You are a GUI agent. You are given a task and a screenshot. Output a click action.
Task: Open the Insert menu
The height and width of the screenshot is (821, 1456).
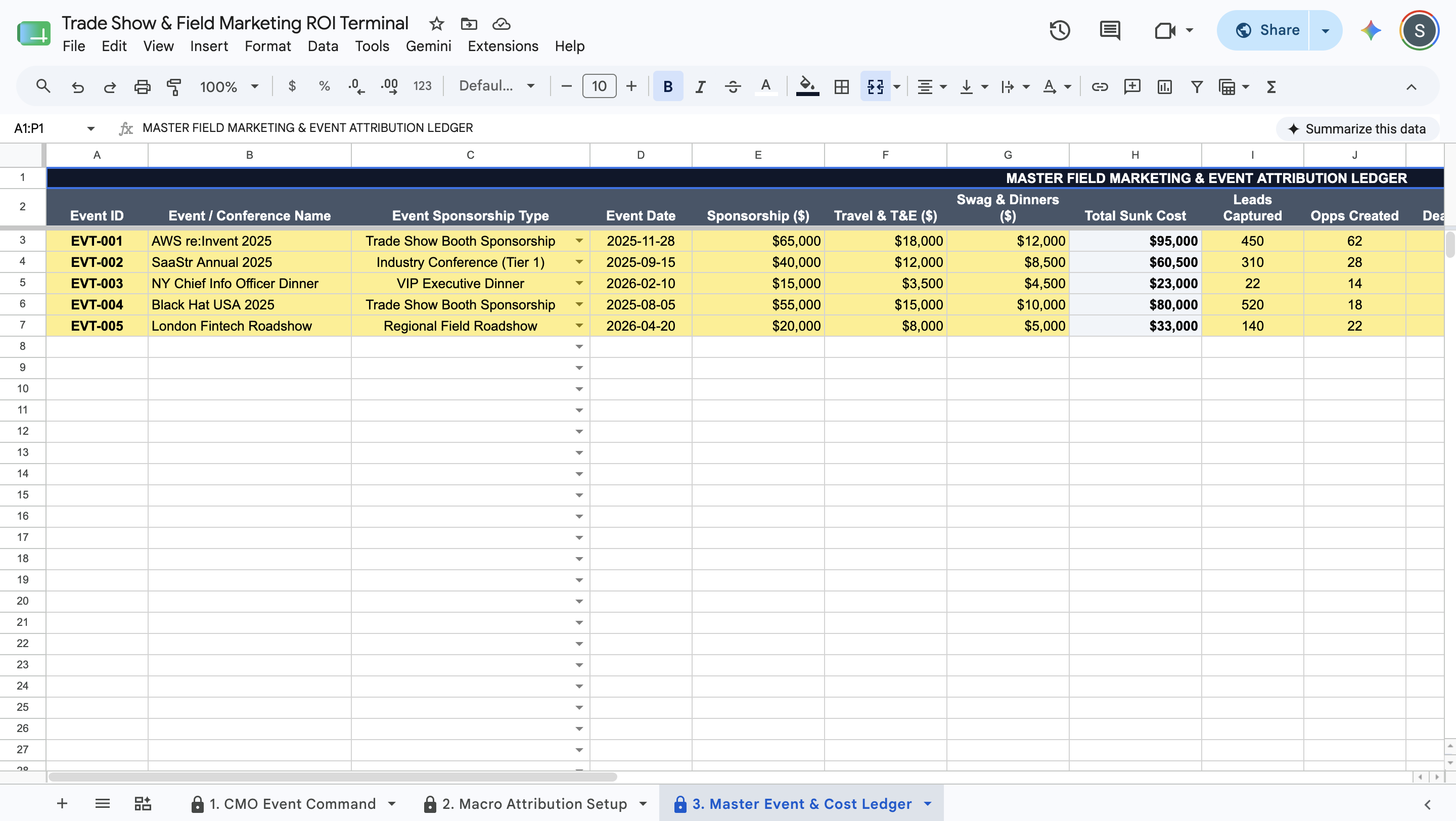pos(209,46)
